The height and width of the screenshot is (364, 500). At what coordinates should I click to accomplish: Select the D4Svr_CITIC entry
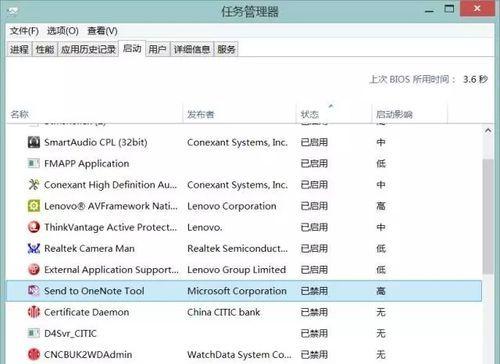click(x=70, y=334)
